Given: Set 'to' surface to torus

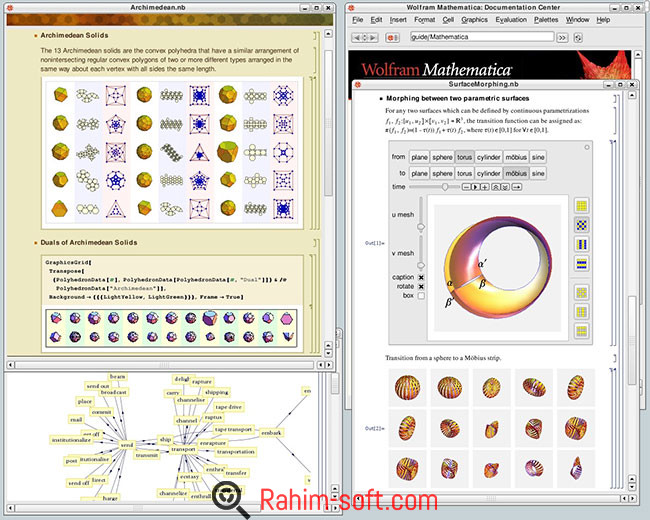Looking at the screenshot, I should pos(464,173).
